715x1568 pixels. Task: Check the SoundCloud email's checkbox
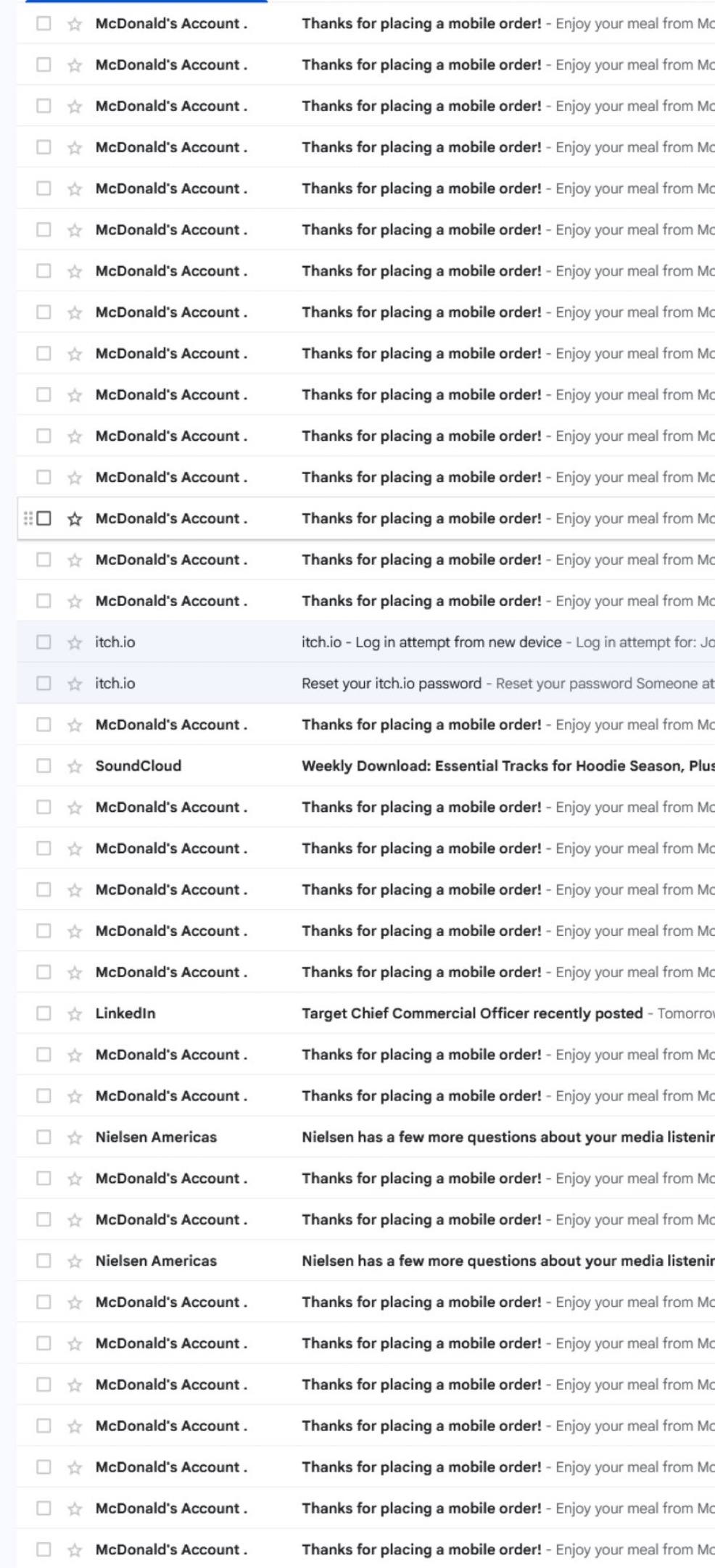click(44, 766)
